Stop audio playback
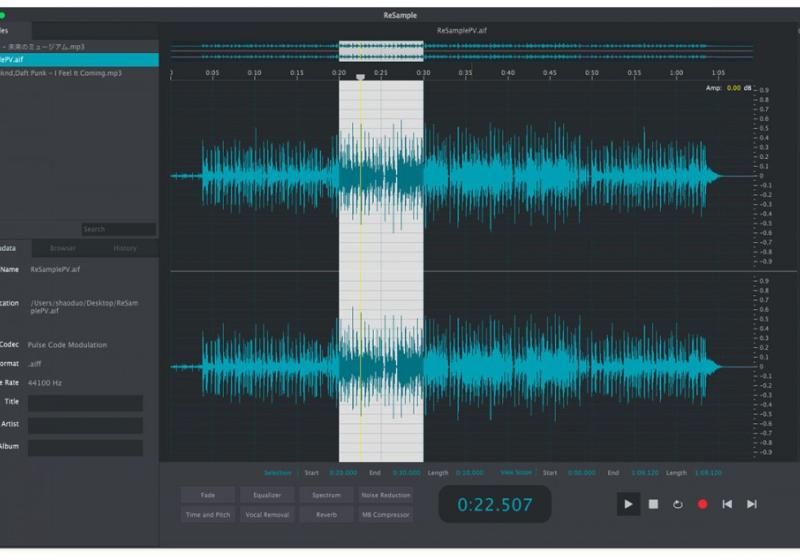Screen dimensions: 800x560 click(x=653, y=504)
